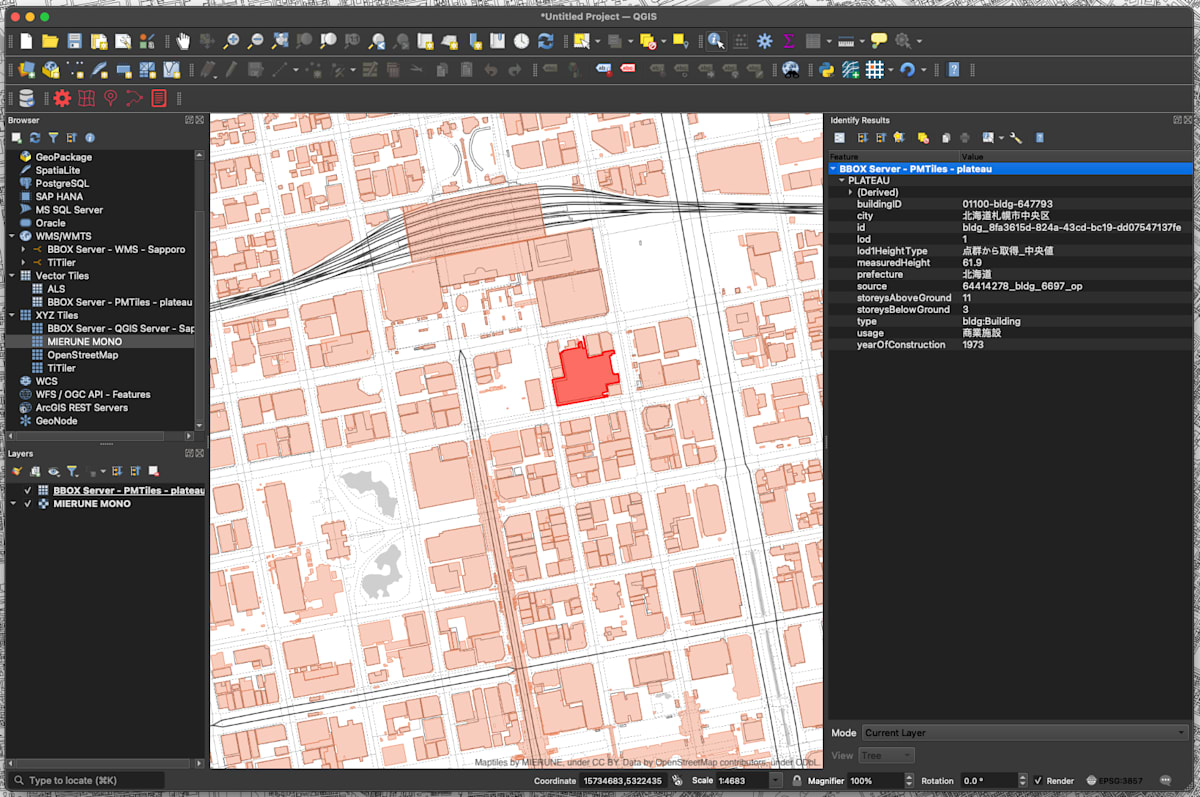Select WFS / OGC API - Features entry
This screenshot has width=1200, height=797.
pyautogui.click(x=92, y=394)
